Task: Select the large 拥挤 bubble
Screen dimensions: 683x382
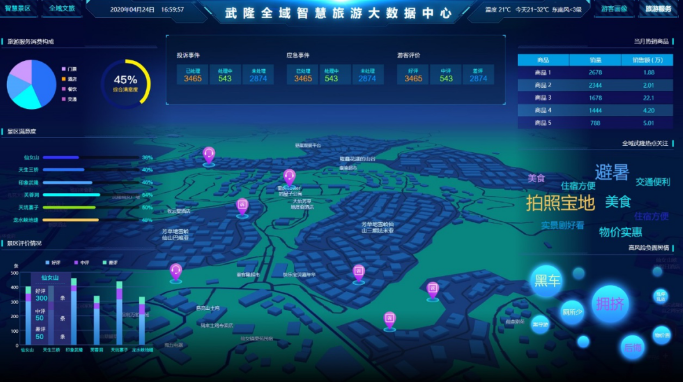Action: pyautogui.click(x=610, y=304)
